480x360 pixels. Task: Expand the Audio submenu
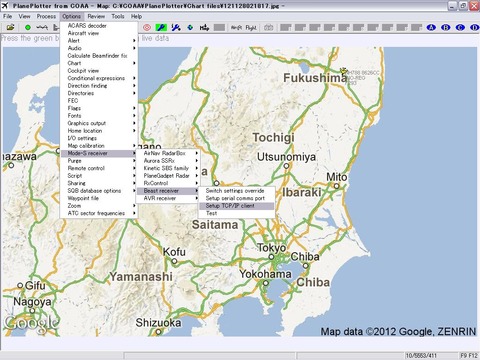tap(99, 48)
